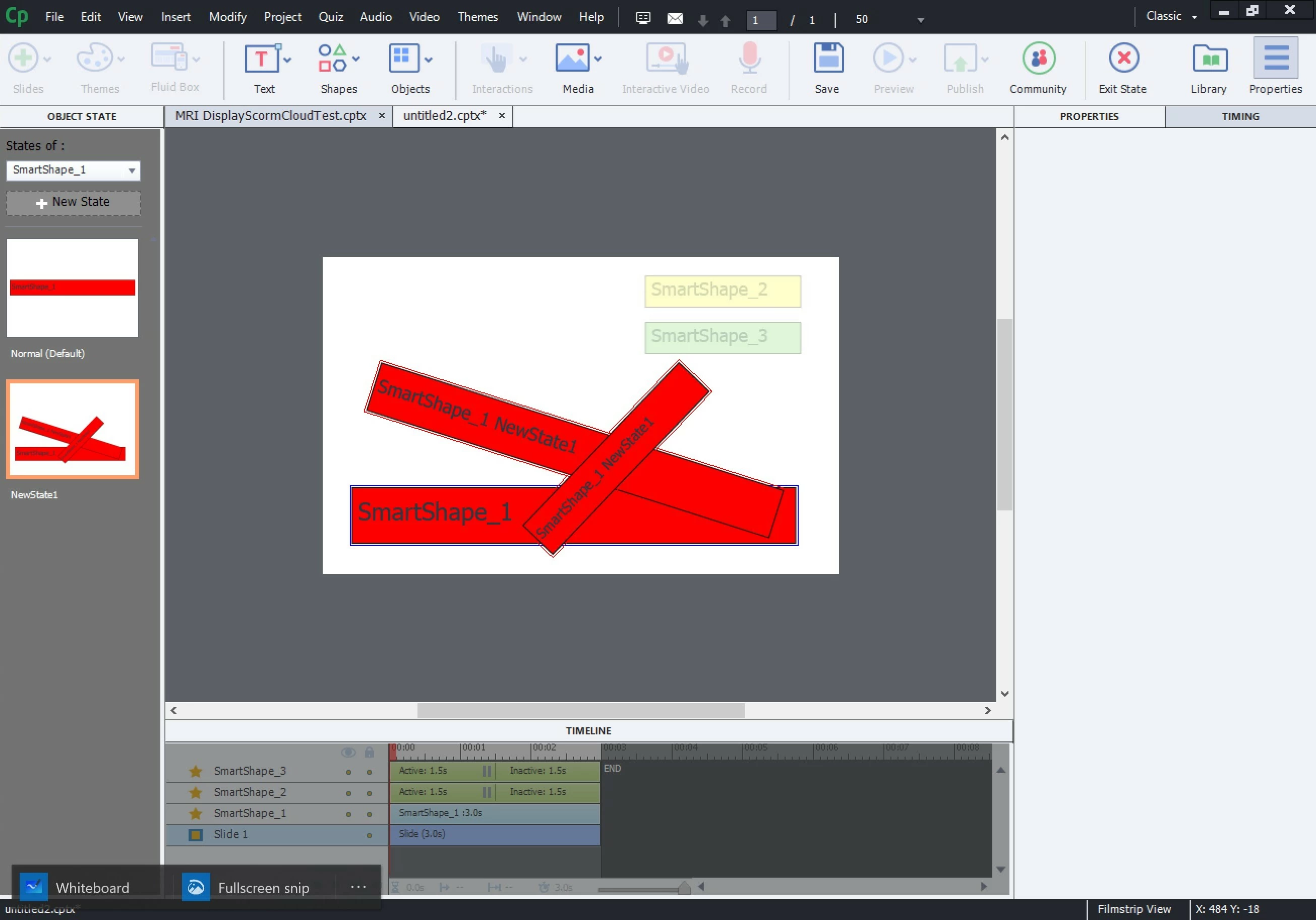Click the Exit State icon

[x=1123, y=58]
